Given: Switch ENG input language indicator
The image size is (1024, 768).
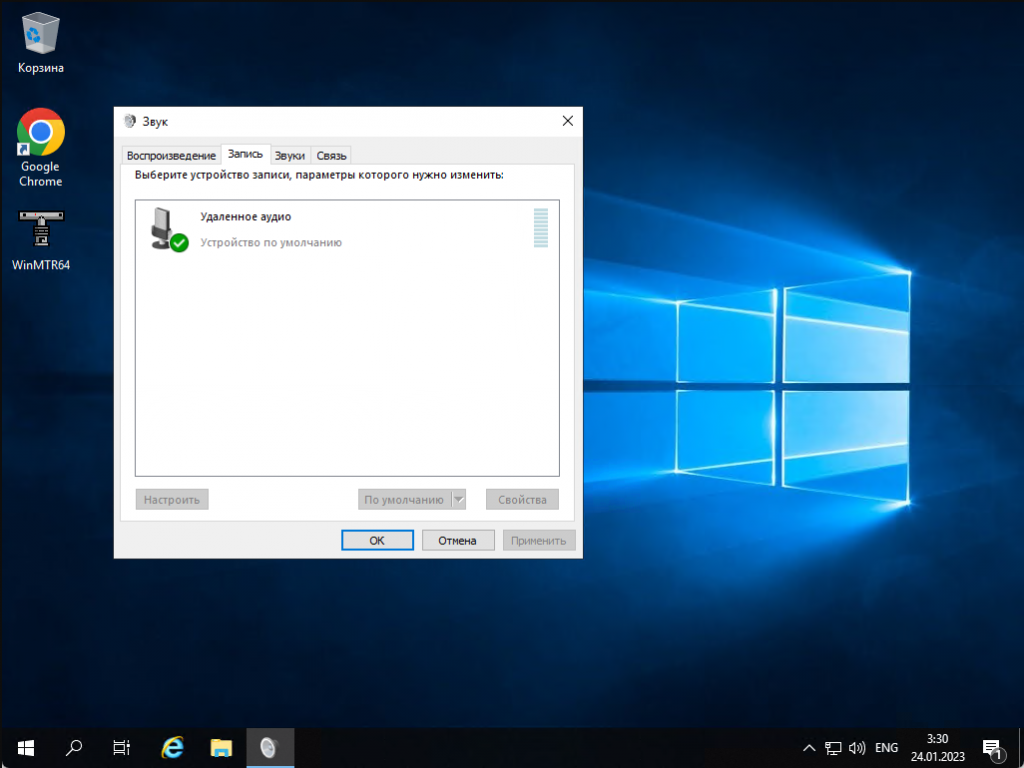Looking at the screenshot, I should 886,747.
